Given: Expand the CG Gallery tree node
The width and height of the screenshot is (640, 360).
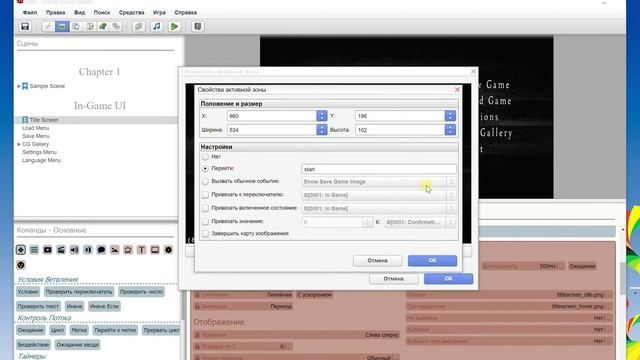Looking at the screenshot, I should coord(19,144).
